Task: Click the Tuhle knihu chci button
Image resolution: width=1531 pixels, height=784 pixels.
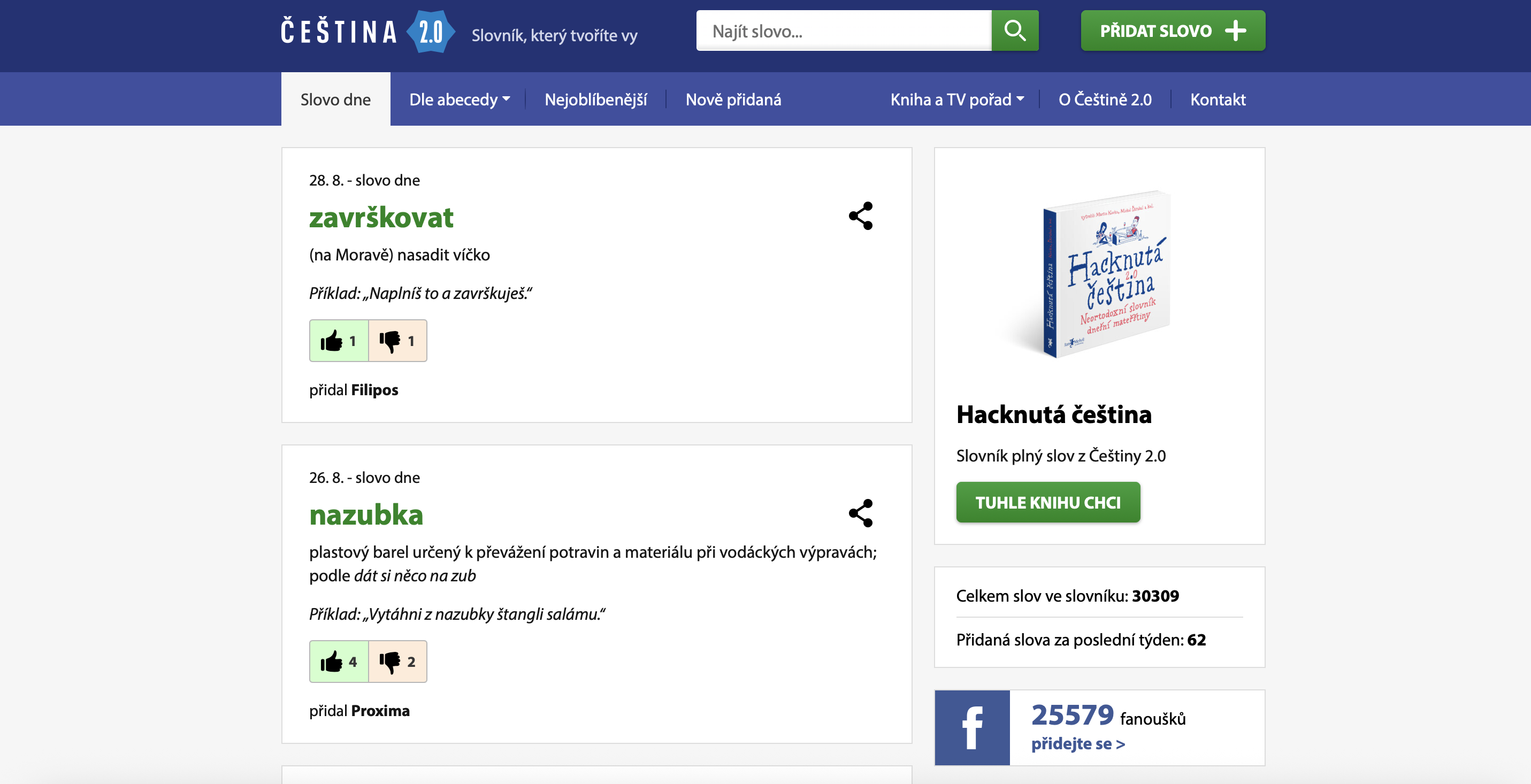Action: click(x=1048, y=502)
